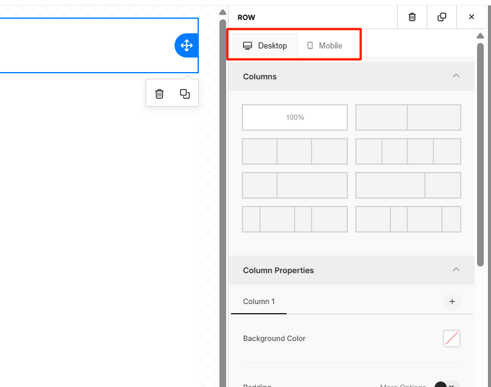Viewport: 491px width, 387px height.
Task: Click the properties panel scrollbar thumb
Action: tap(480, 154)
